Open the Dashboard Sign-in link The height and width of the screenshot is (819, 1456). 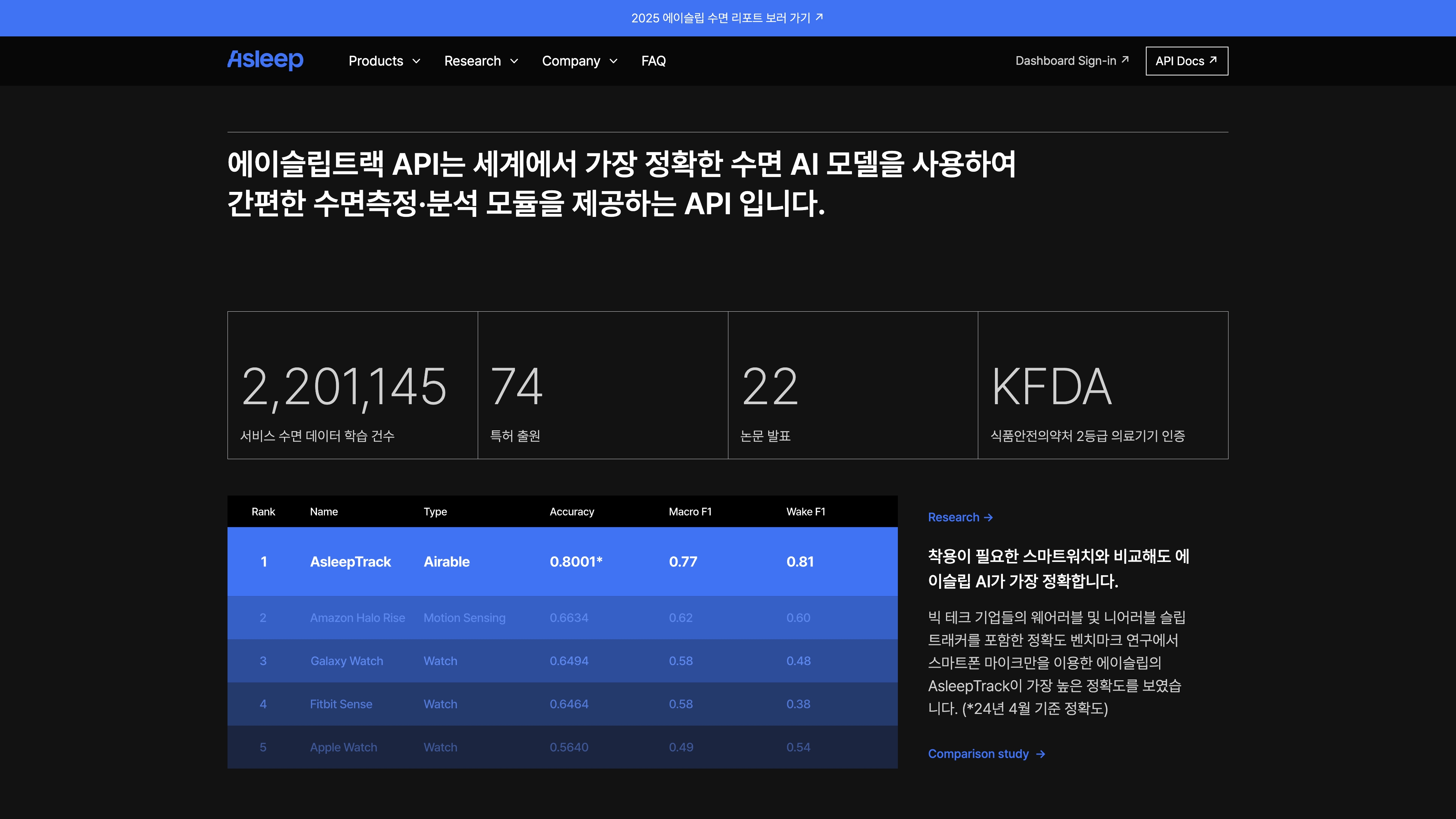click(x=1065, y=61)
